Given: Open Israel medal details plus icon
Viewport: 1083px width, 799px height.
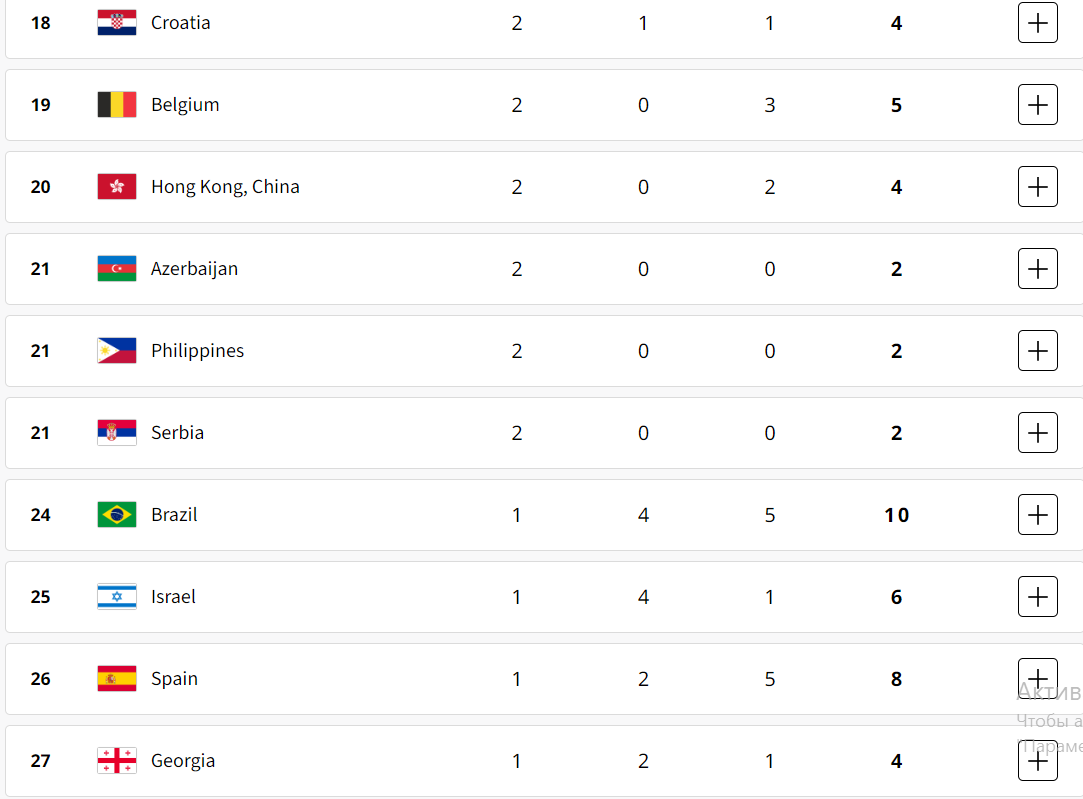Looking at the screenshot, I should [1037, 597].
